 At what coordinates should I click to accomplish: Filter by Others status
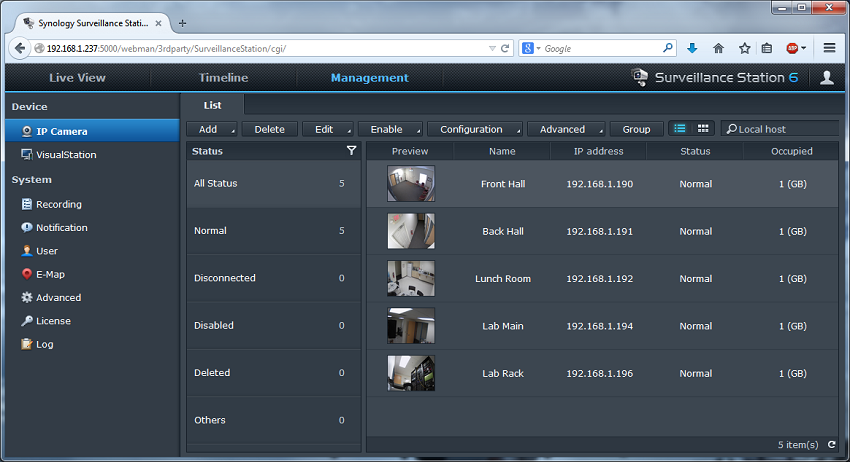coord(274,420)
